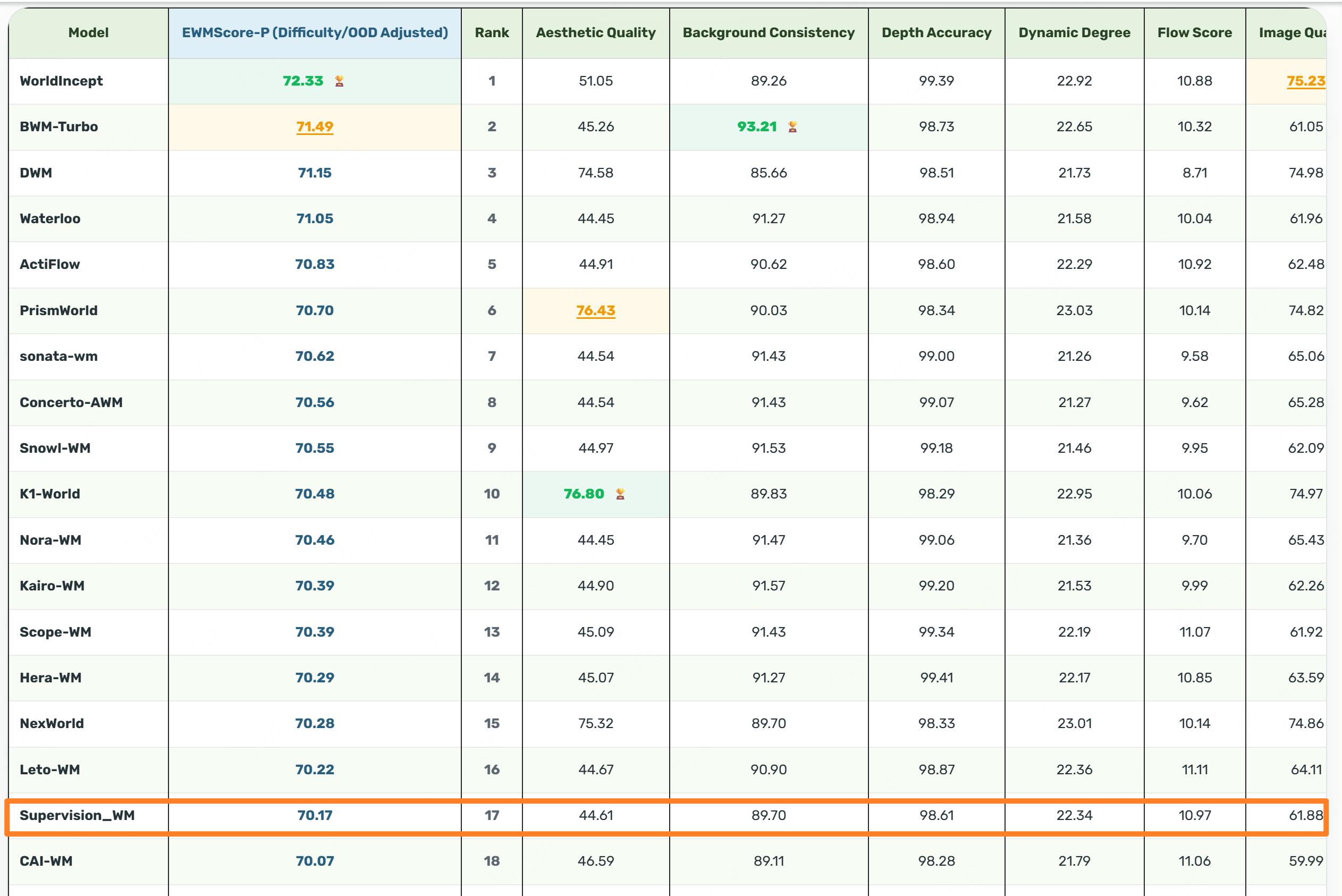Select the 74.58 aesthetic value for DWM
Screen dimensions: 1342x896
[x=596, y=173]
